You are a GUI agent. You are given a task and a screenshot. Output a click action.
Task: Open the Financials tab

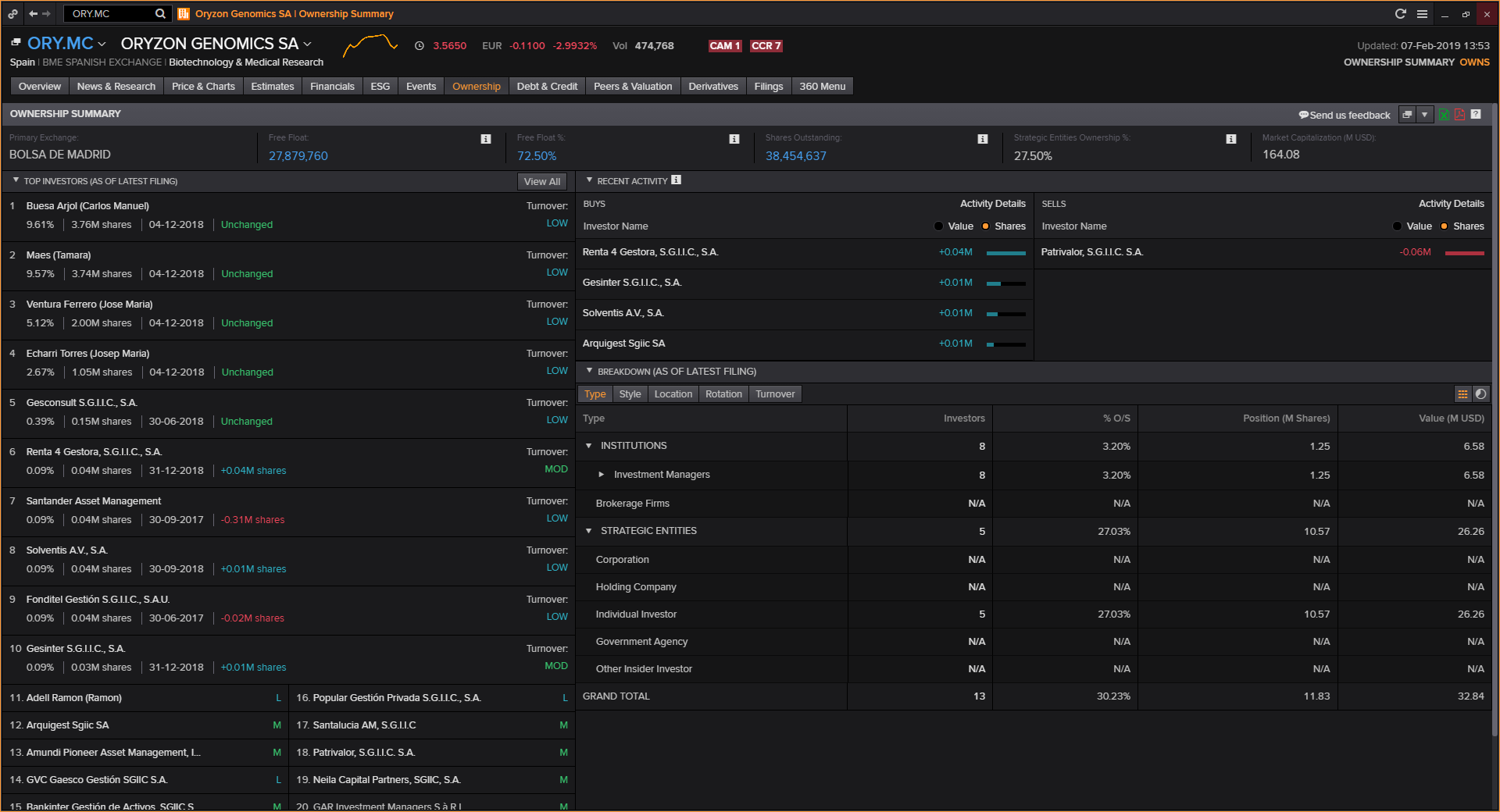point(332,87)
